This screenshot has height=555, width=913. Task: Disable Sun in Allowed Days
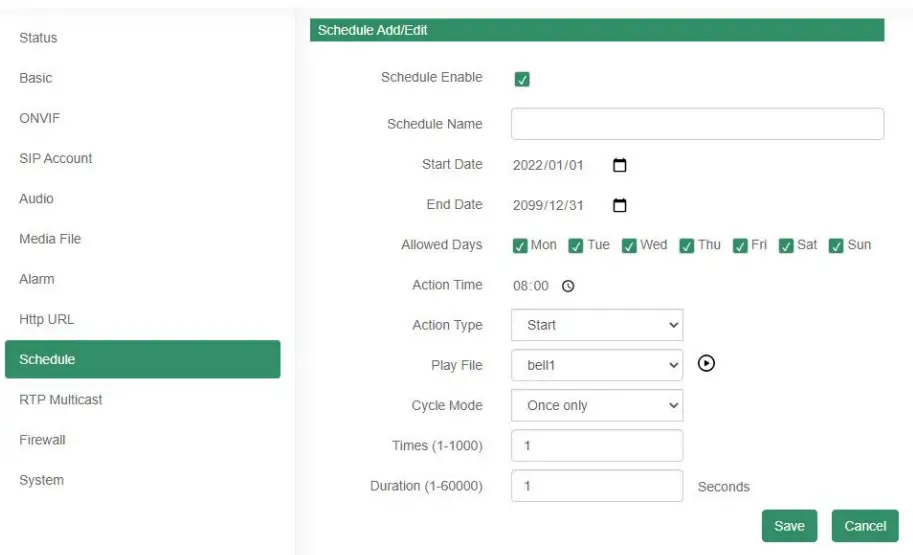coord(836,246)
